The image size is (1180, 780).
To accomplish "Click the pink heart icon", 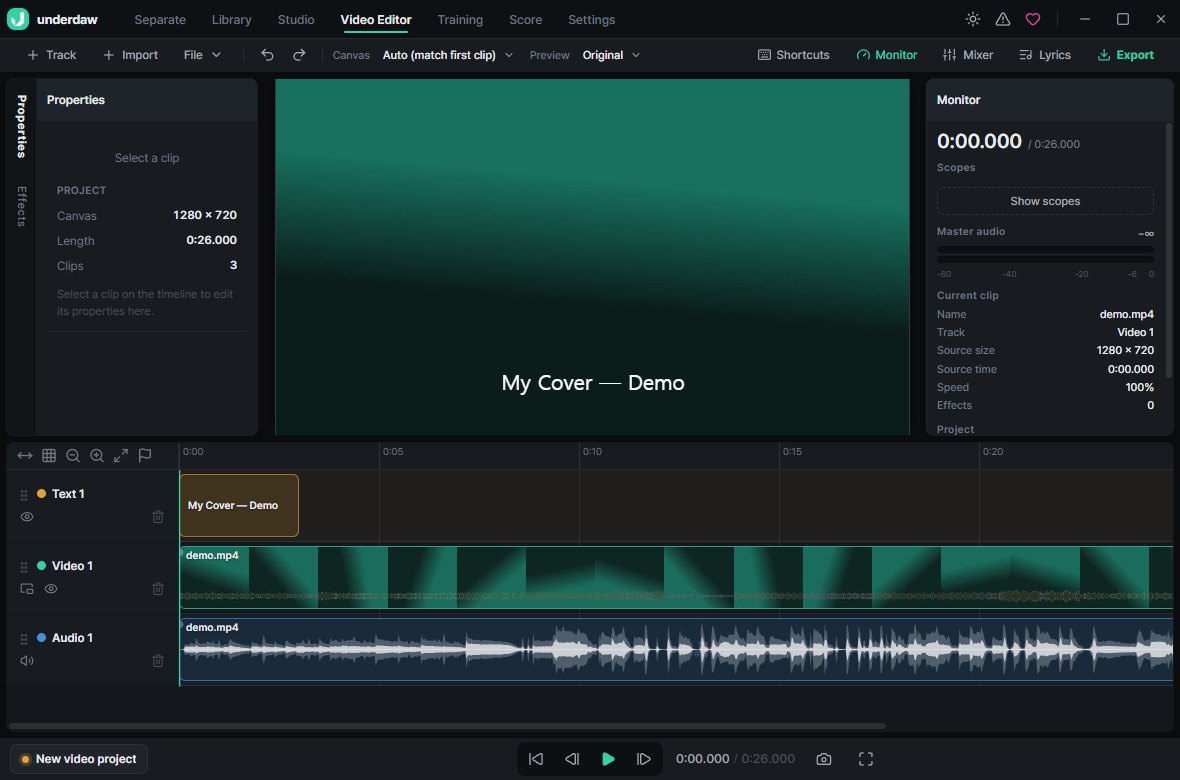I will click(1033, 20).
